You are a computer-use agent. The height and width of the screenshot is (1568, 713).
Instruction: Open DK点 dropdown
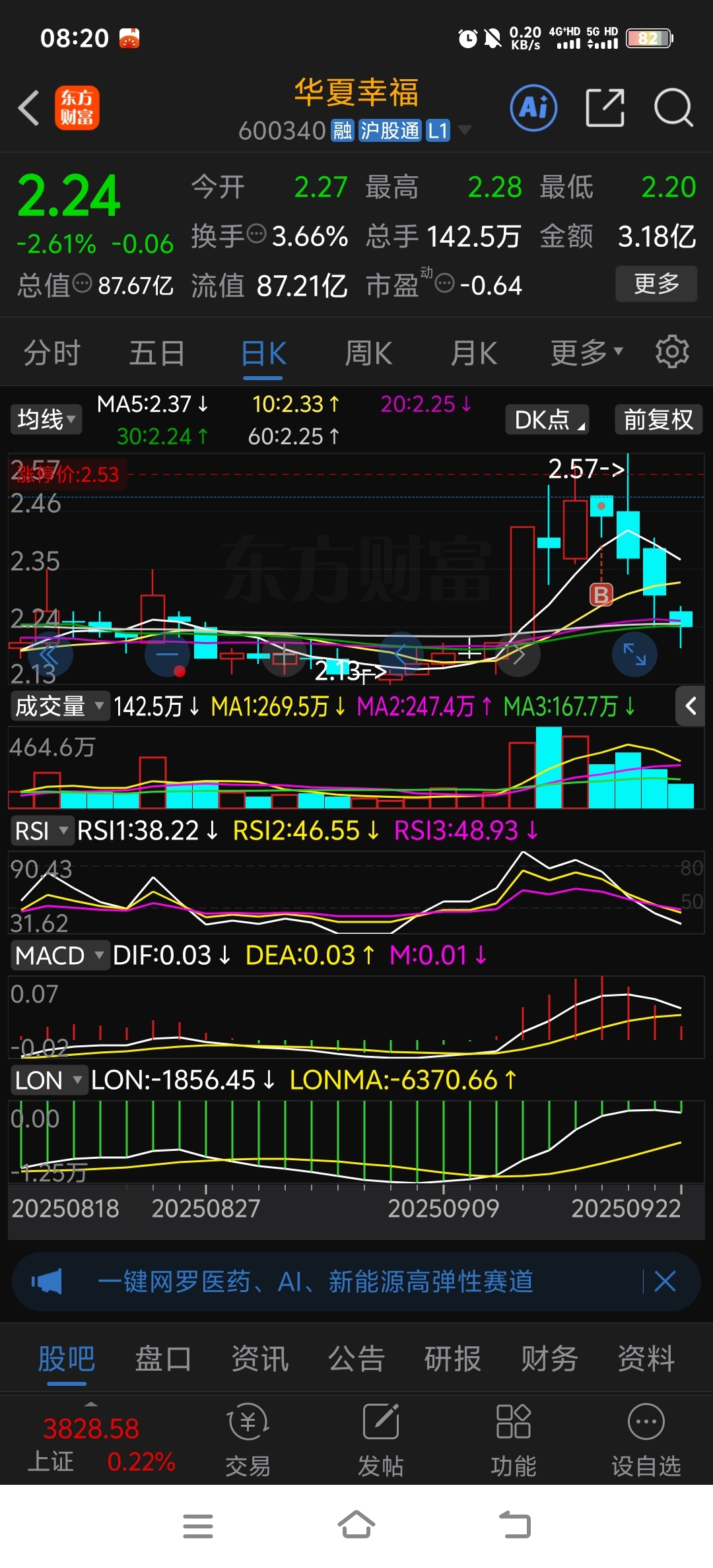click(x=547, y=420)
